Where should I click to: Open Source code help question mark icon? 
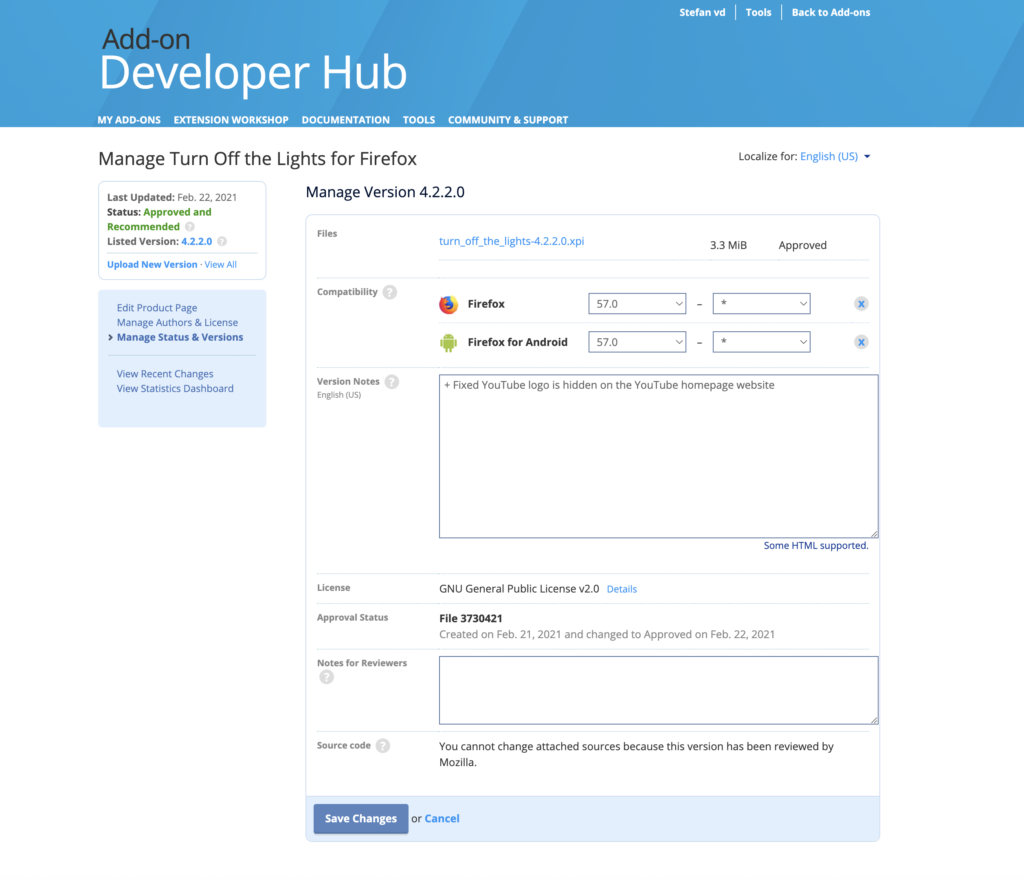click(383, 746)
